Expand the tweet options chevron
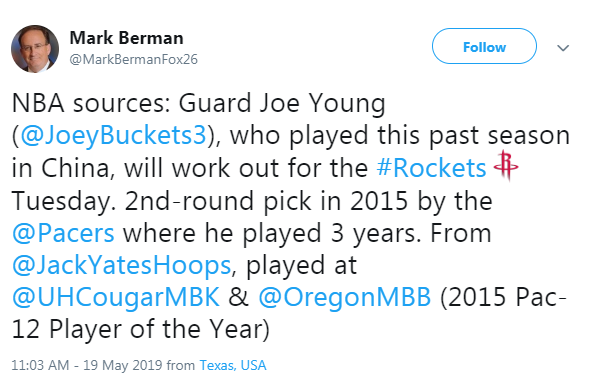Screen dimensions: 604x383 click(x=563, y=48)
